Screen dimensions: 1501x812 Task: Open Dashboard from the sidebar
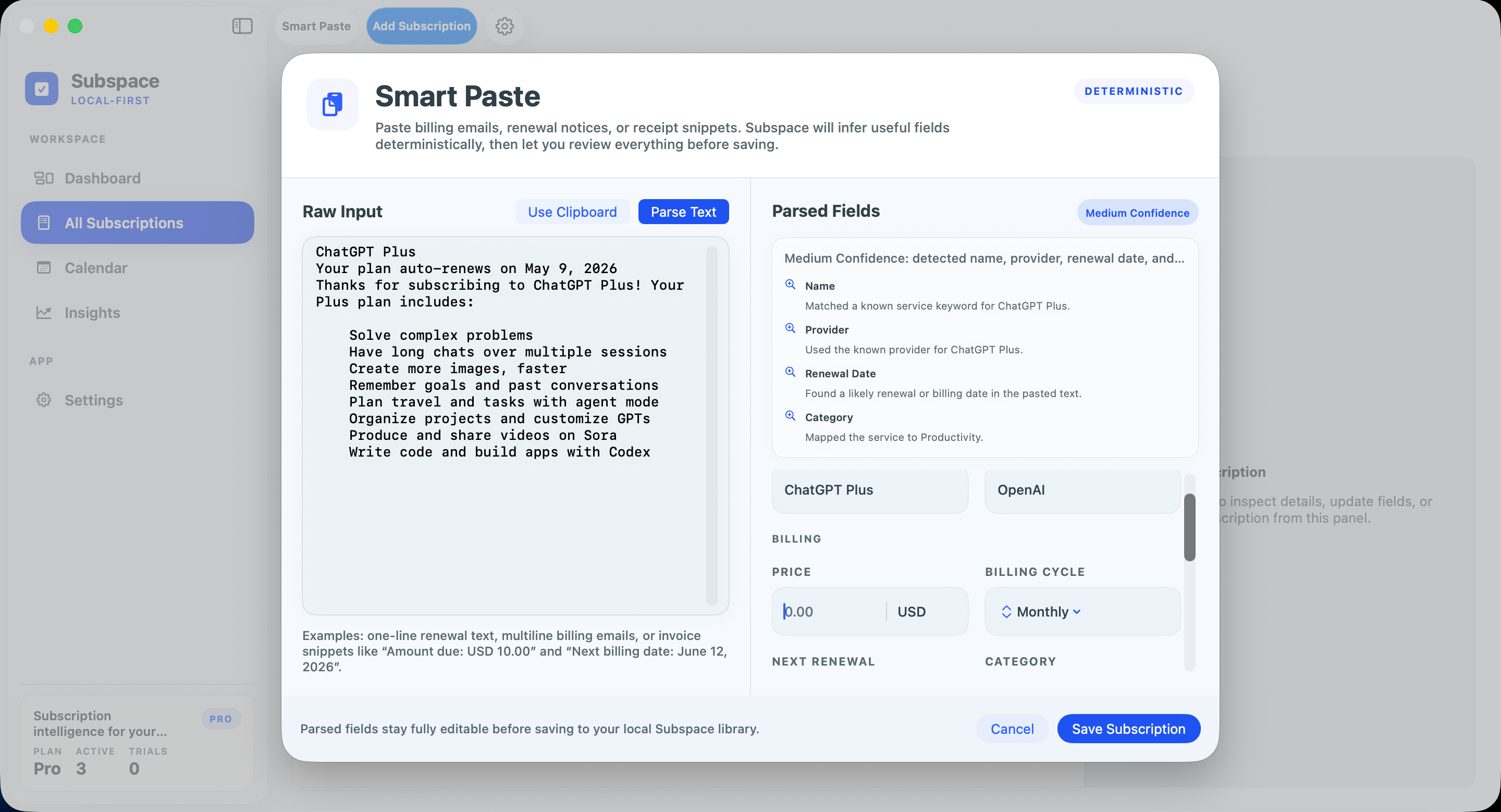(x=102, y=178)
